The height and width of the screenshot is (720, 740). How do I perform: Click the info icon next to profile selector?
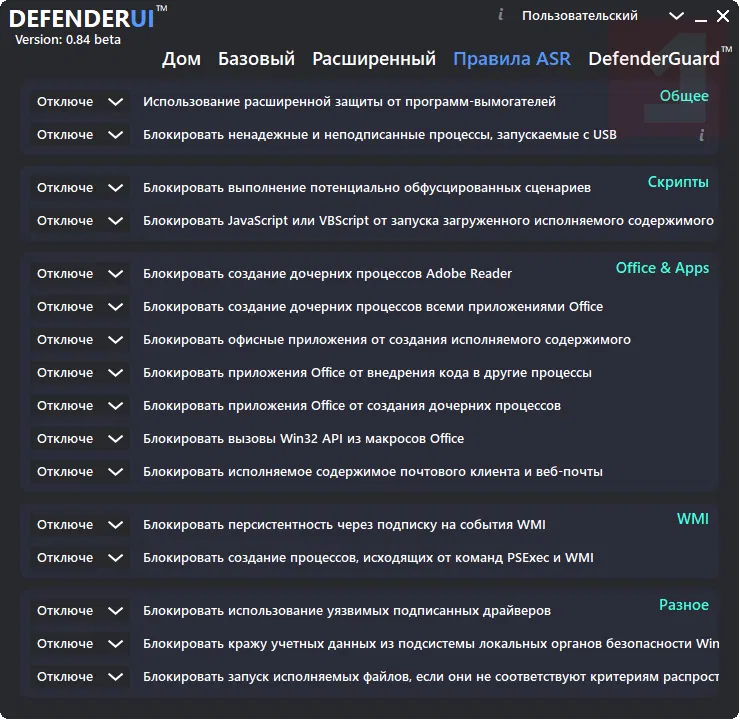click(x=501, y=15)
